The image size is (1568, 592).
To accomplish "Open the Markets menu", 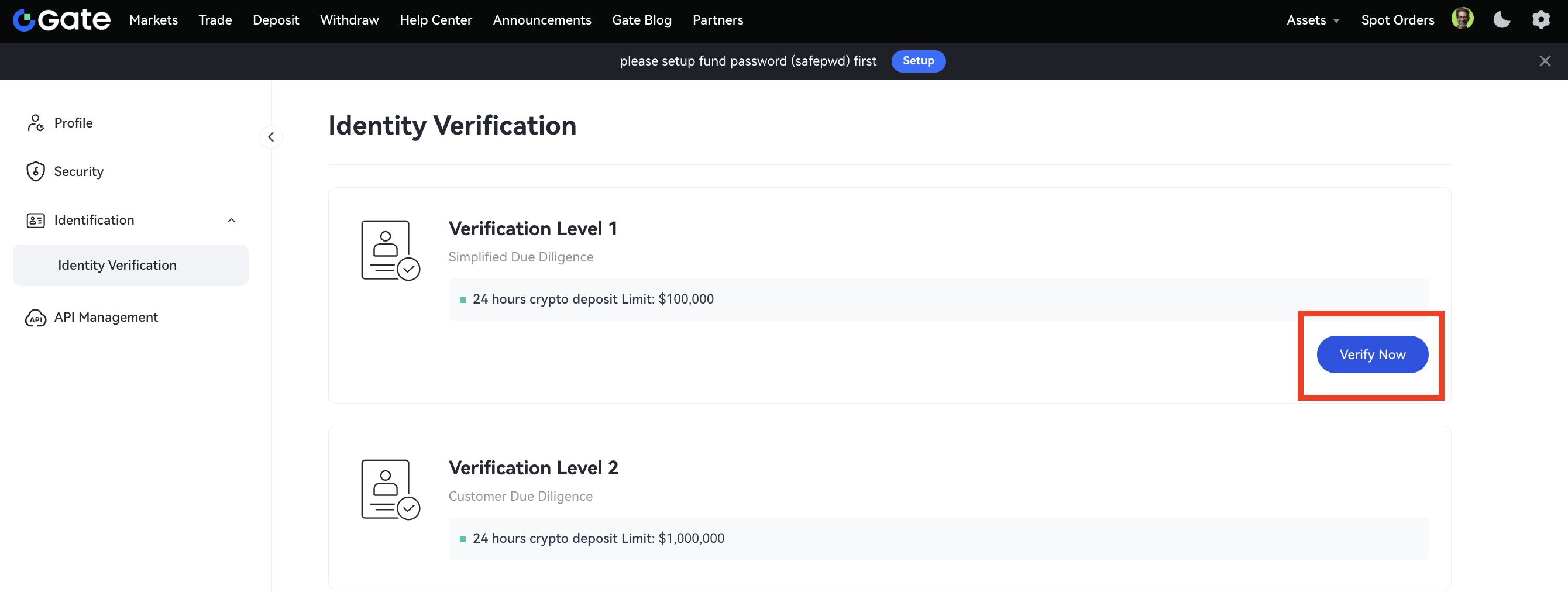I will coord(153,20).
